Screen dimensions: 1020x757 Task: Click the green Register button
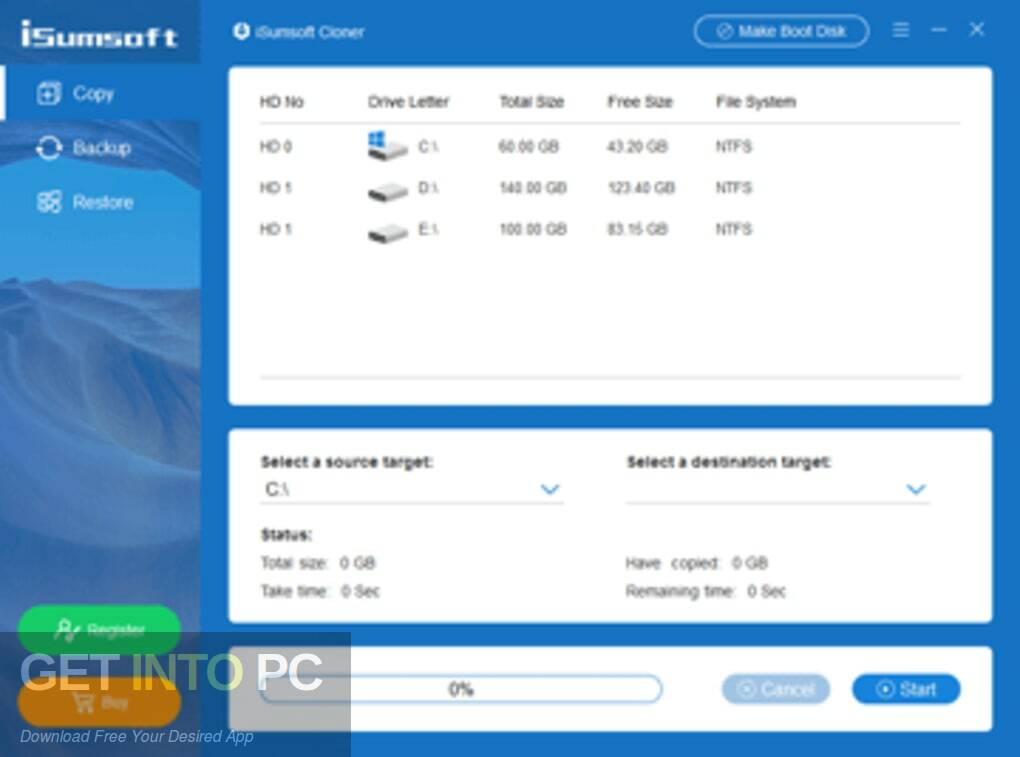(100, 629)
